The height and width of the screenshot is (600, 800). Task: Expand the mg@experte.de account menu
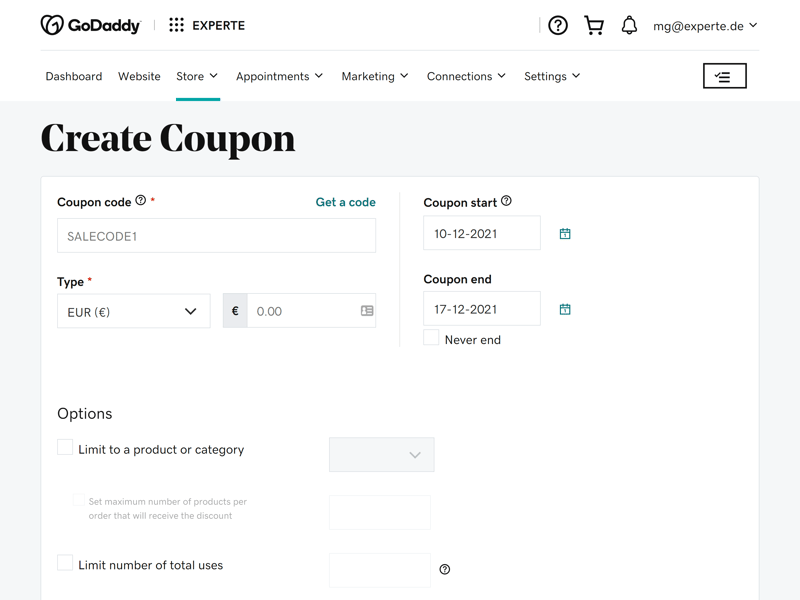point(705,26)
